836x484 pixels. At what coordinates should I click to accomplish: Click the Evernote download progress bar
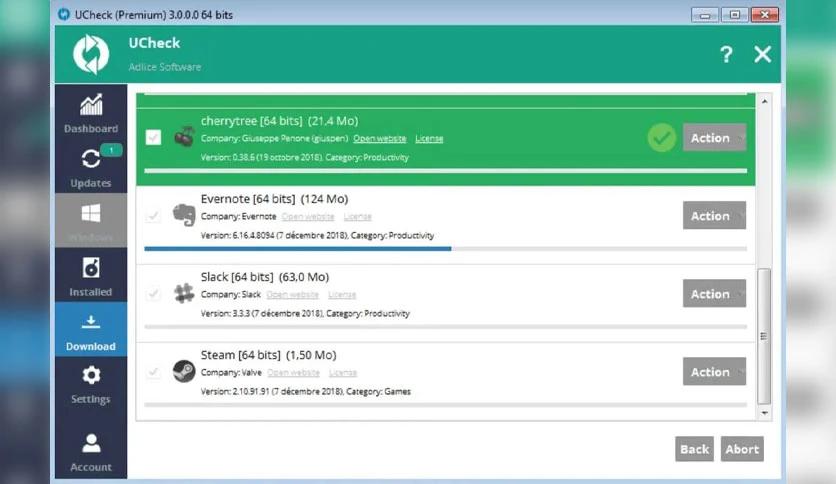(446, 248)
